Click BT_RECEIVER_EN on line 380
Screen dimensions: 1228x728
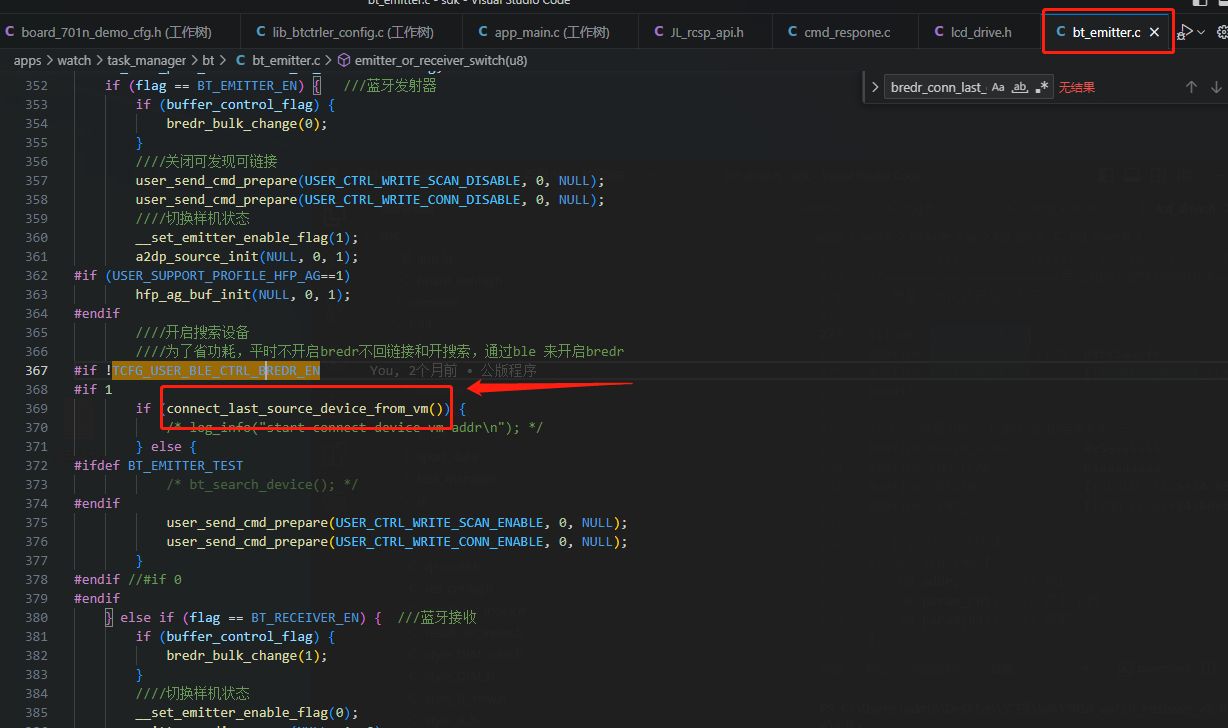[x=304, y=617]
